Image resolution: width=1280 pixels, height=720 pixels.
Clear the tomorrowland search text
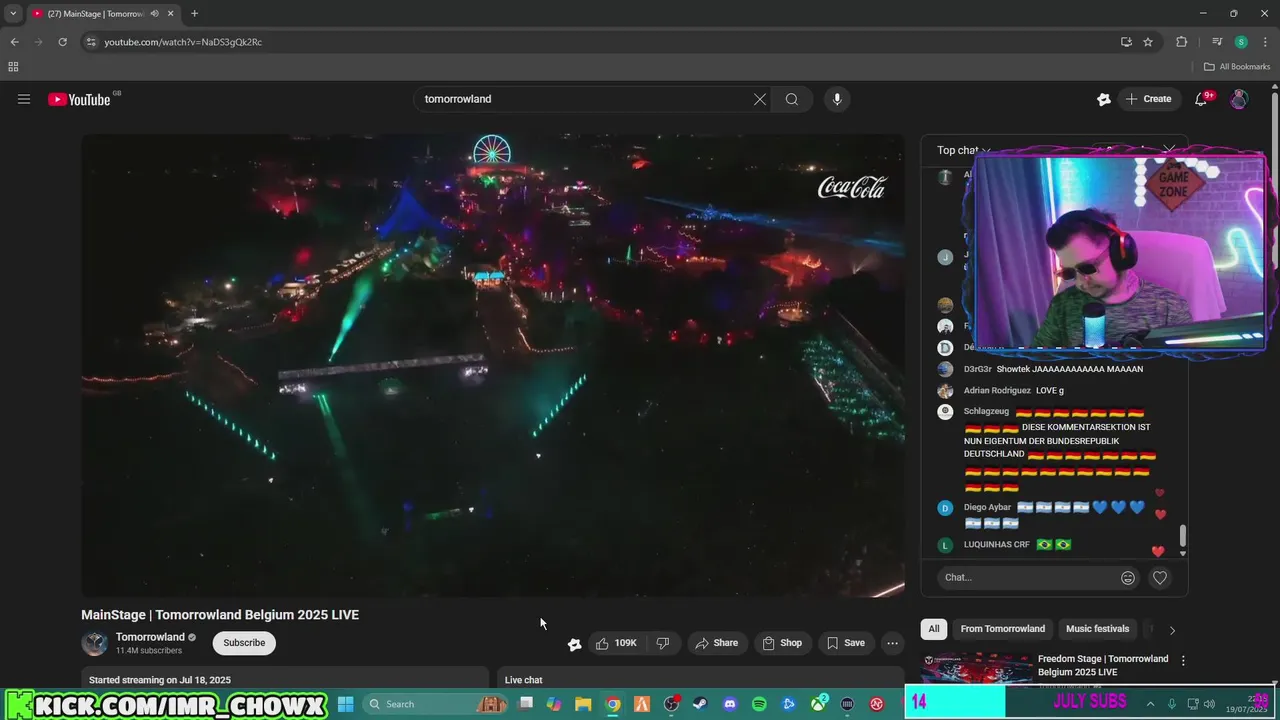760,99
